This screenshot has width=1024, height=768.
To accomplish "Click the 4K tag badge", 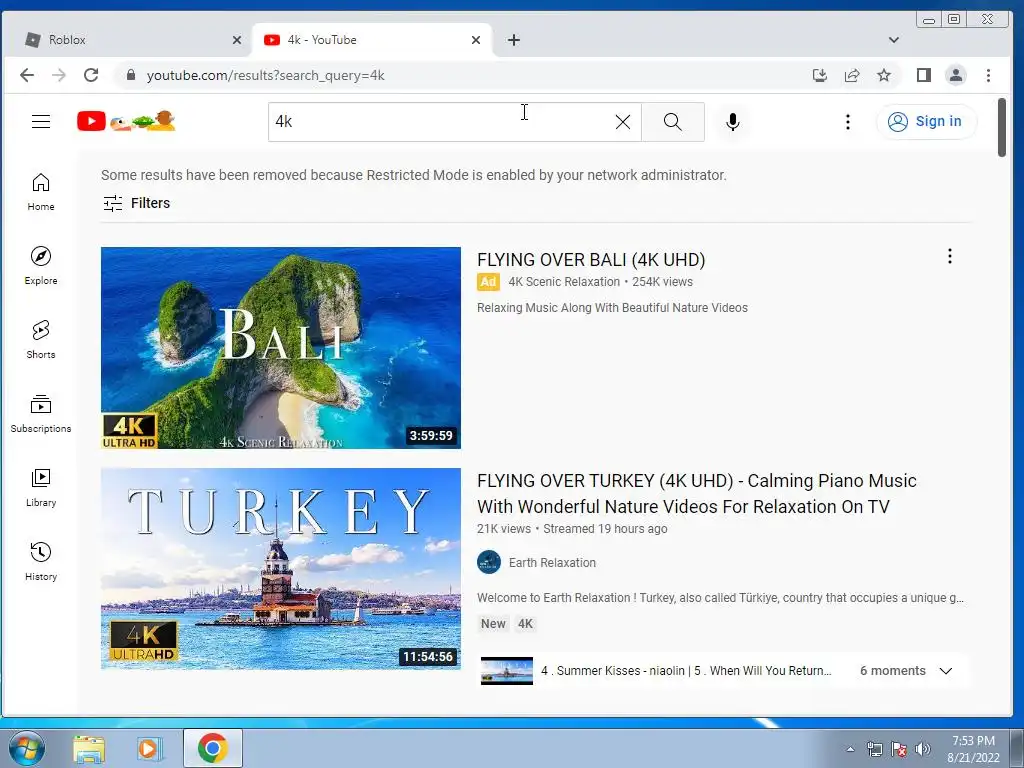I will [x=525, y=624].
